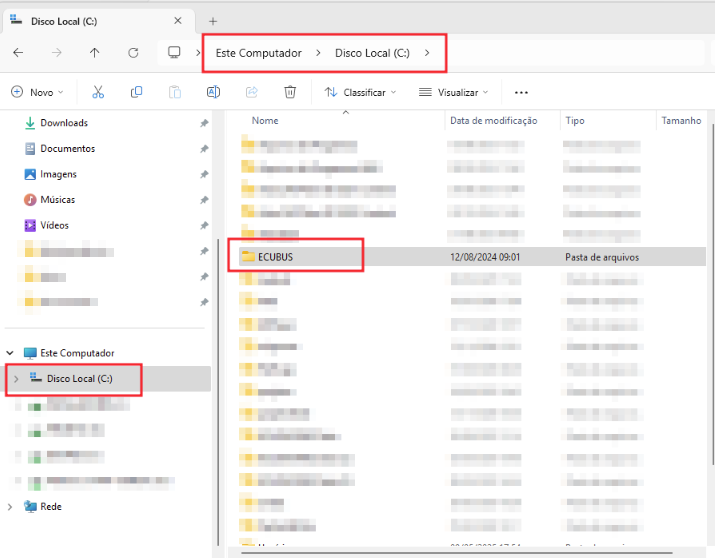Expand the Rede tree node

coord(10,507)
